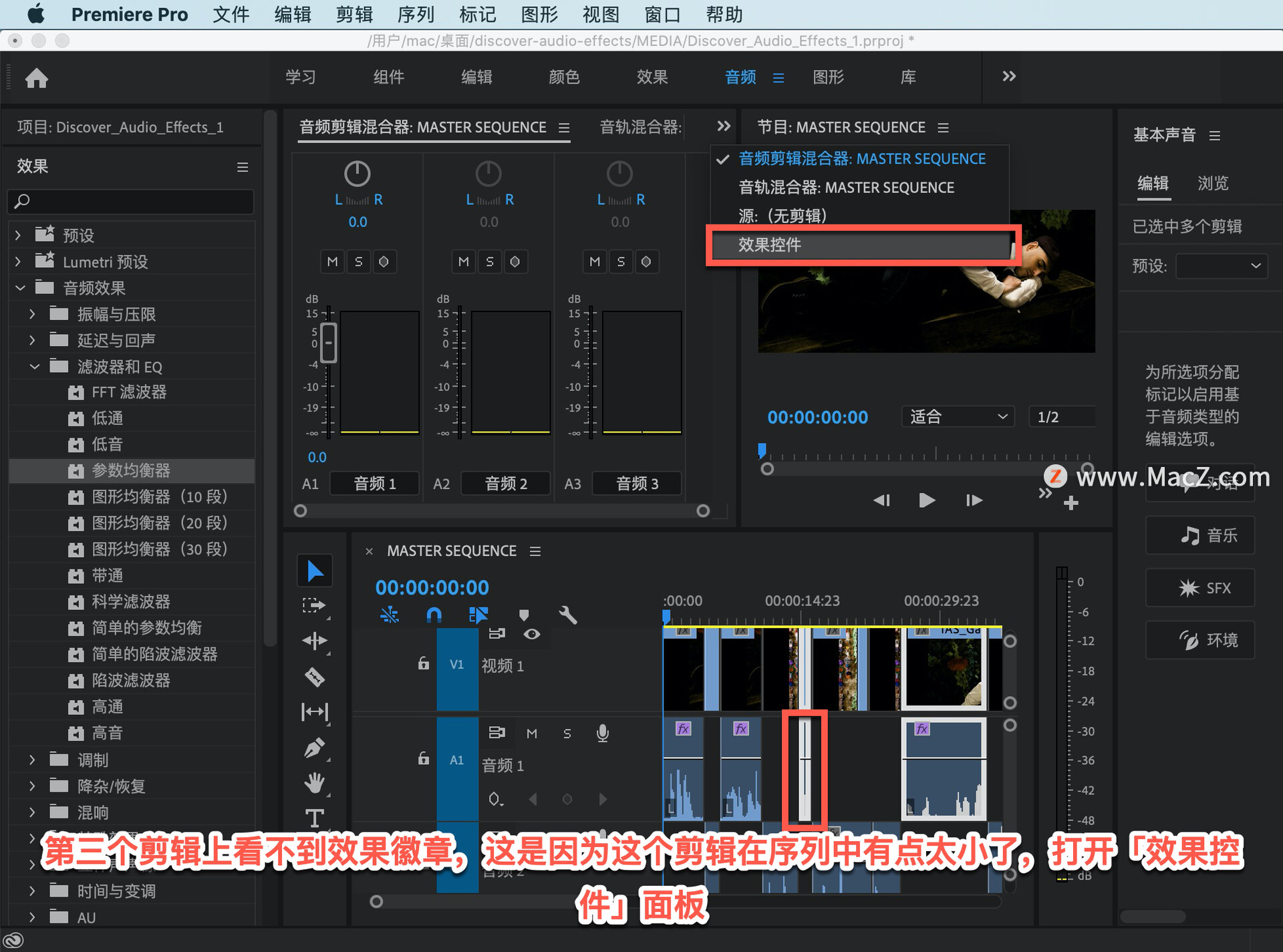Viewport: 1283px width, 952px height.
Task: Close the MASTER SEQUENCE timeline tab
Action: coord(369,551)
